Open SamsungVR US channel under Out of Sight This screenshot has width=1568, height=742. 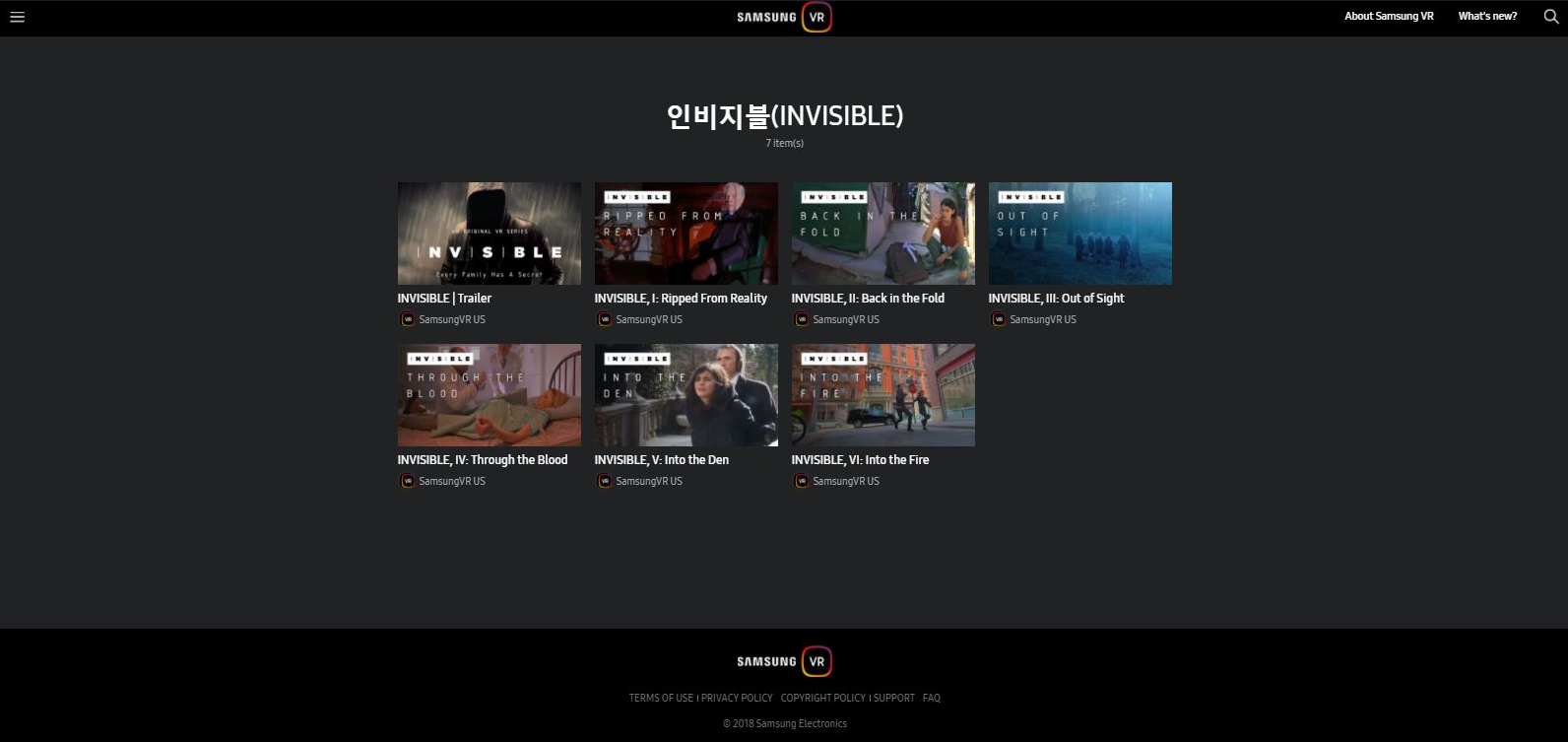click(x=1043, y=319)
